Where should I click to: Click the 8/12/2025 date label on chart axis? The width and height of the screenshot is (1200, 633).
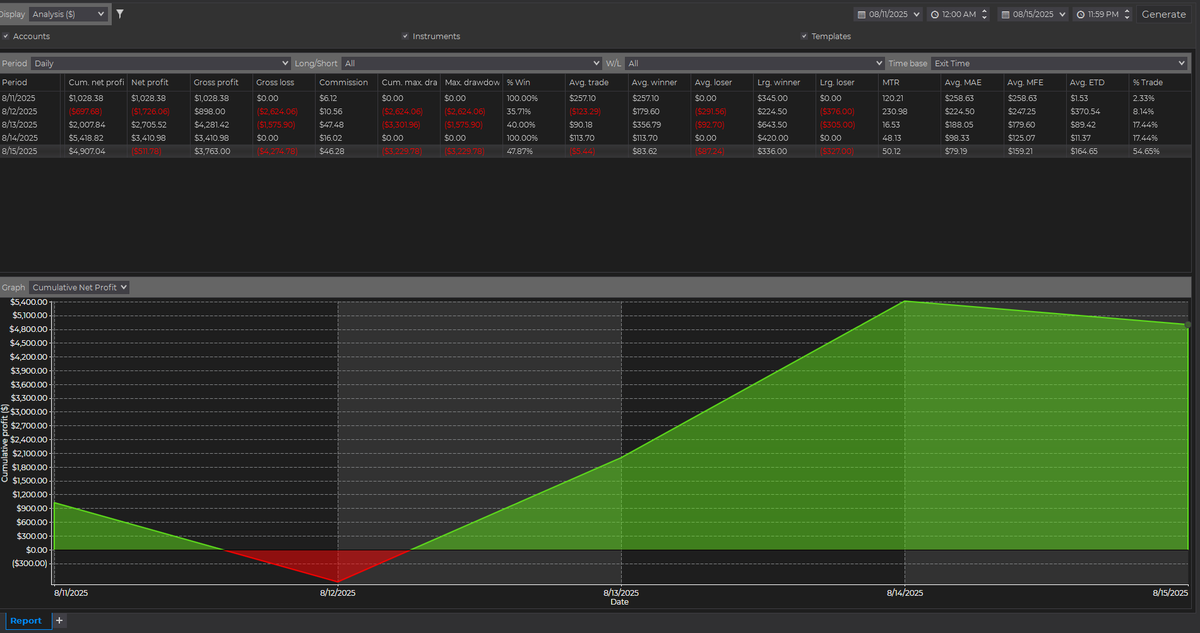click(x=338, y=593)
